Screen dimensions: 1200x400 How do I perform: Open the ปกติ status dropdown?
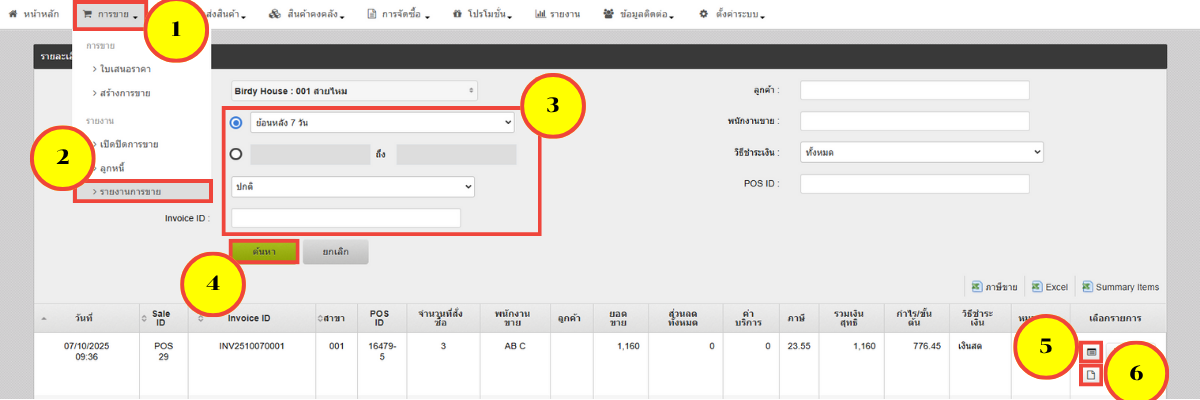point(353,187)
